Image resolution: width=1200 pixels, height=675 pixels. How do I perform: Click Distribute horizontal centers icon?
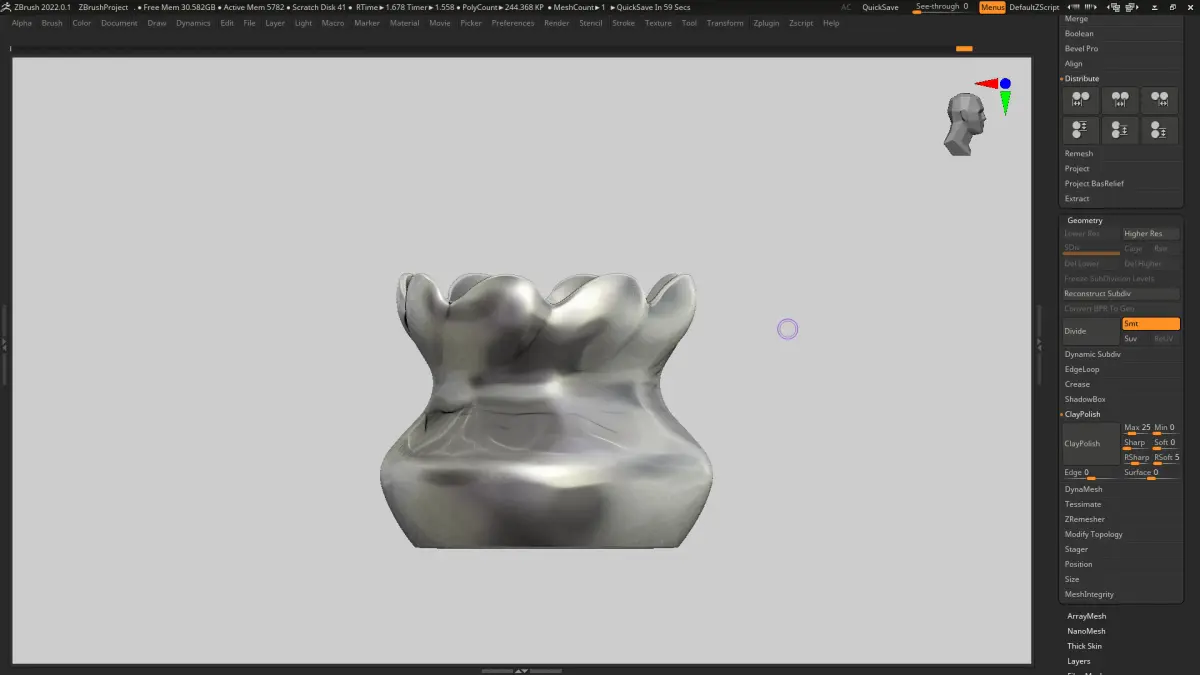coord(1120,100)
